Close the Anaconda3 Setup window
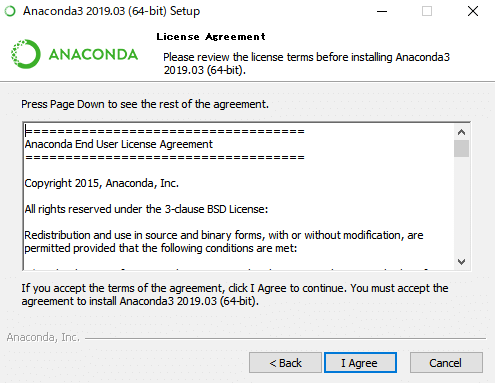 pos(473,11)
